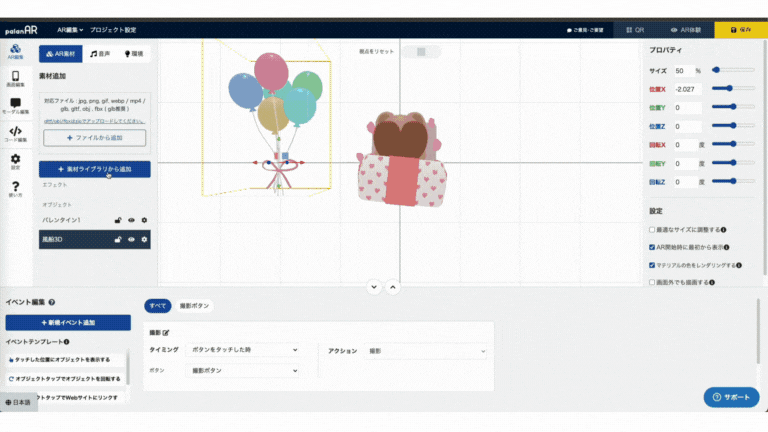Open the アクション dropdown
This screenshot has width=768, height=432.
click(426, 351)
